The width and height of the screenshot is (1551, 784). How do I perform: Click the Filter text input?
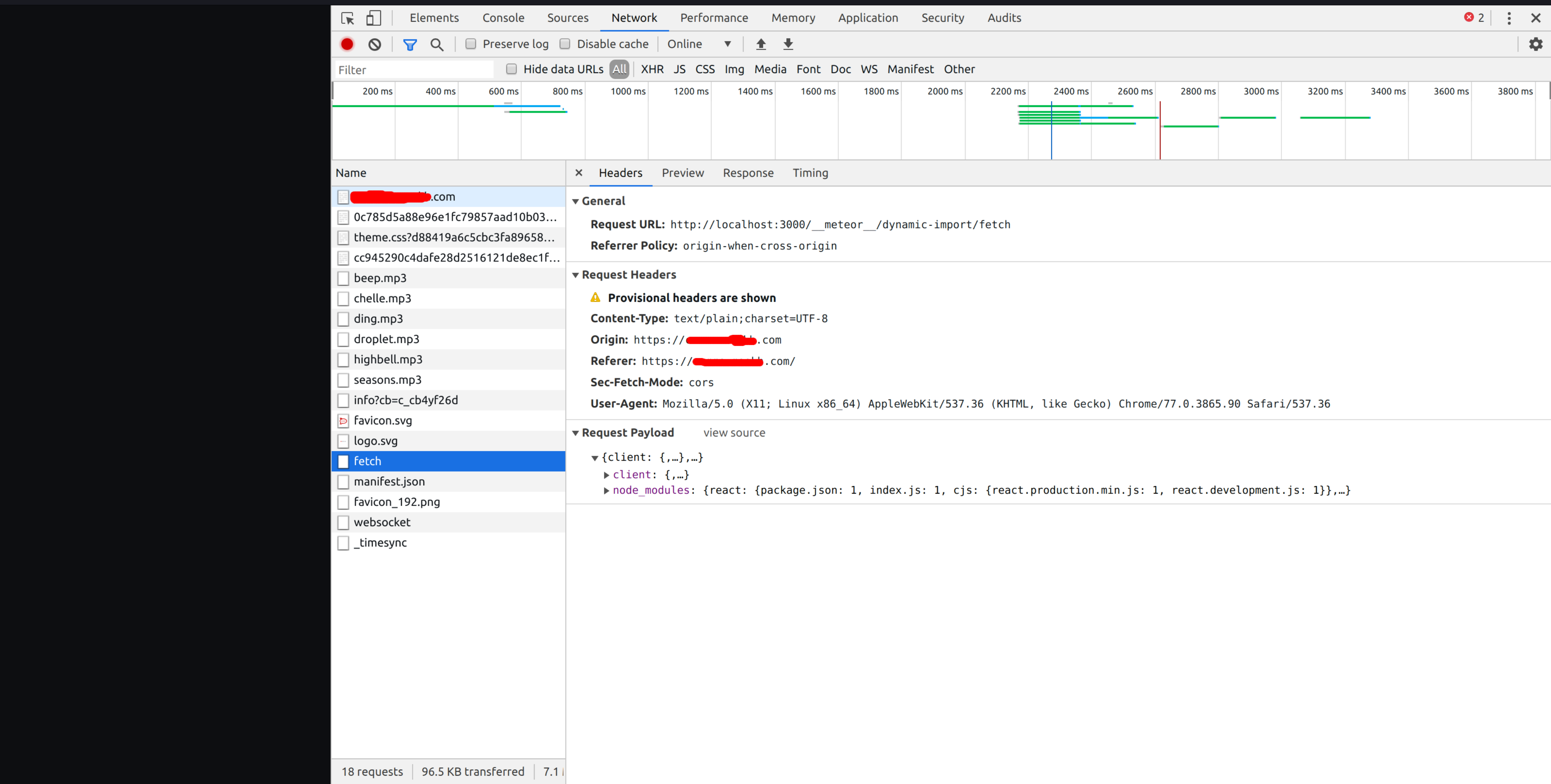click(x=414, y=70)
